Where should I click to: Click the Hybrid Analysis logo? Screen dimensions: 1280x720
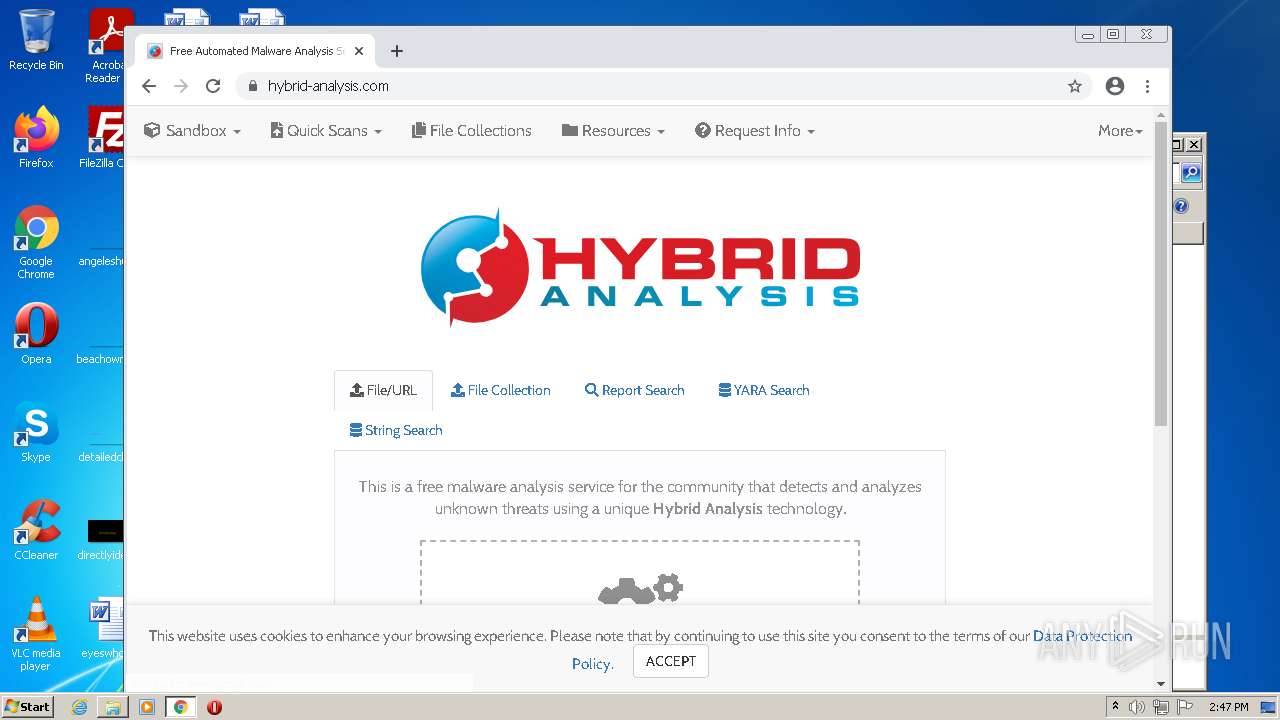640,268
